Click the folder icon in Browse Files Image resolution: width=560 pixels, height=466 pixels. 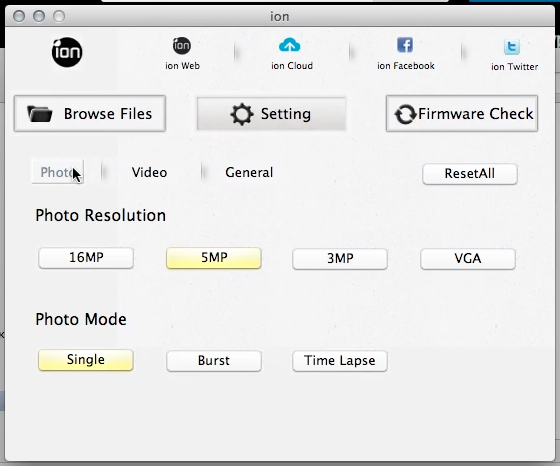coord(40,114)
